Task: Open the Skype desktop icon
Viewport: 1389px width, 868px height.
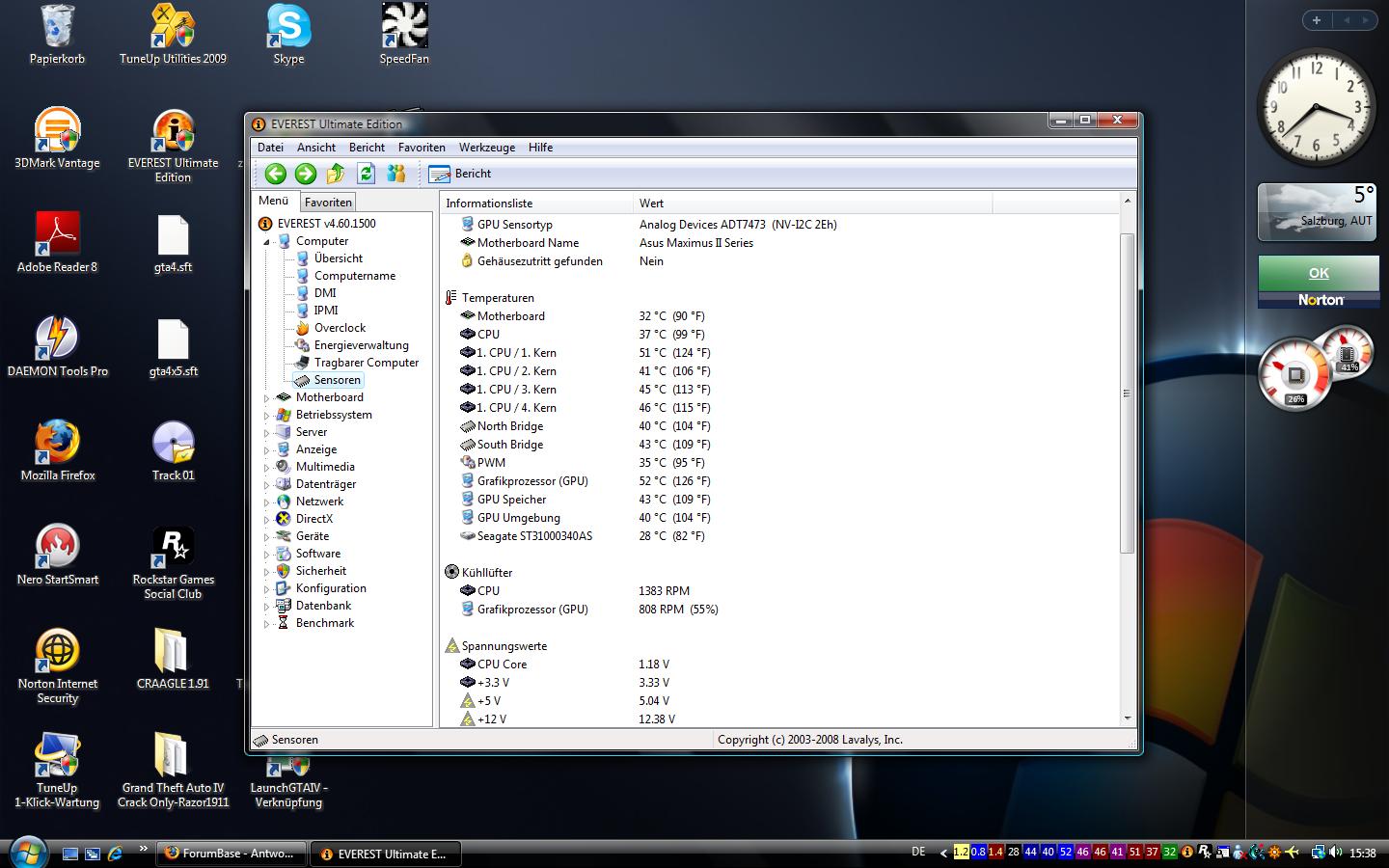Action: [288, 36]
